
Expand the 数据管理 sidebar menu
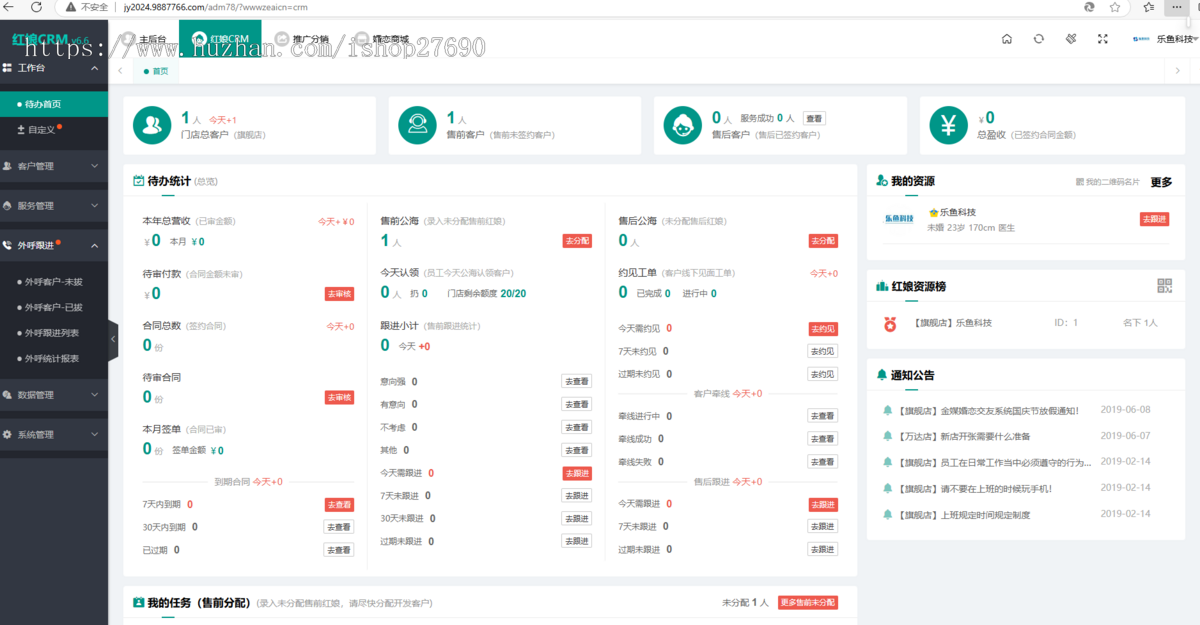[x=54, y=395]
